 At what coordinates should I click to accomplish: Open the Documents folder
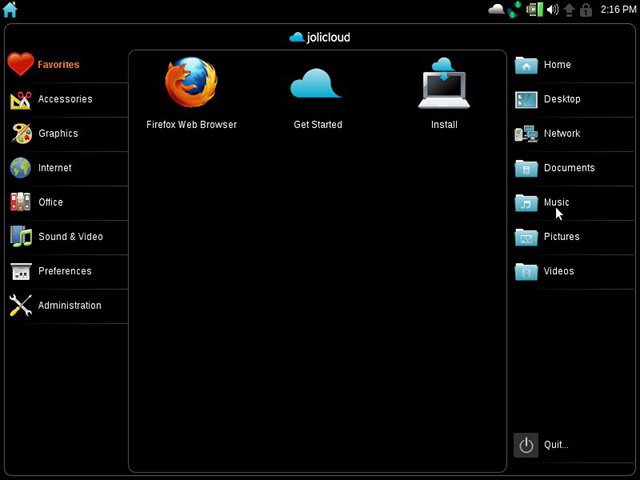(x=573, y=168)
